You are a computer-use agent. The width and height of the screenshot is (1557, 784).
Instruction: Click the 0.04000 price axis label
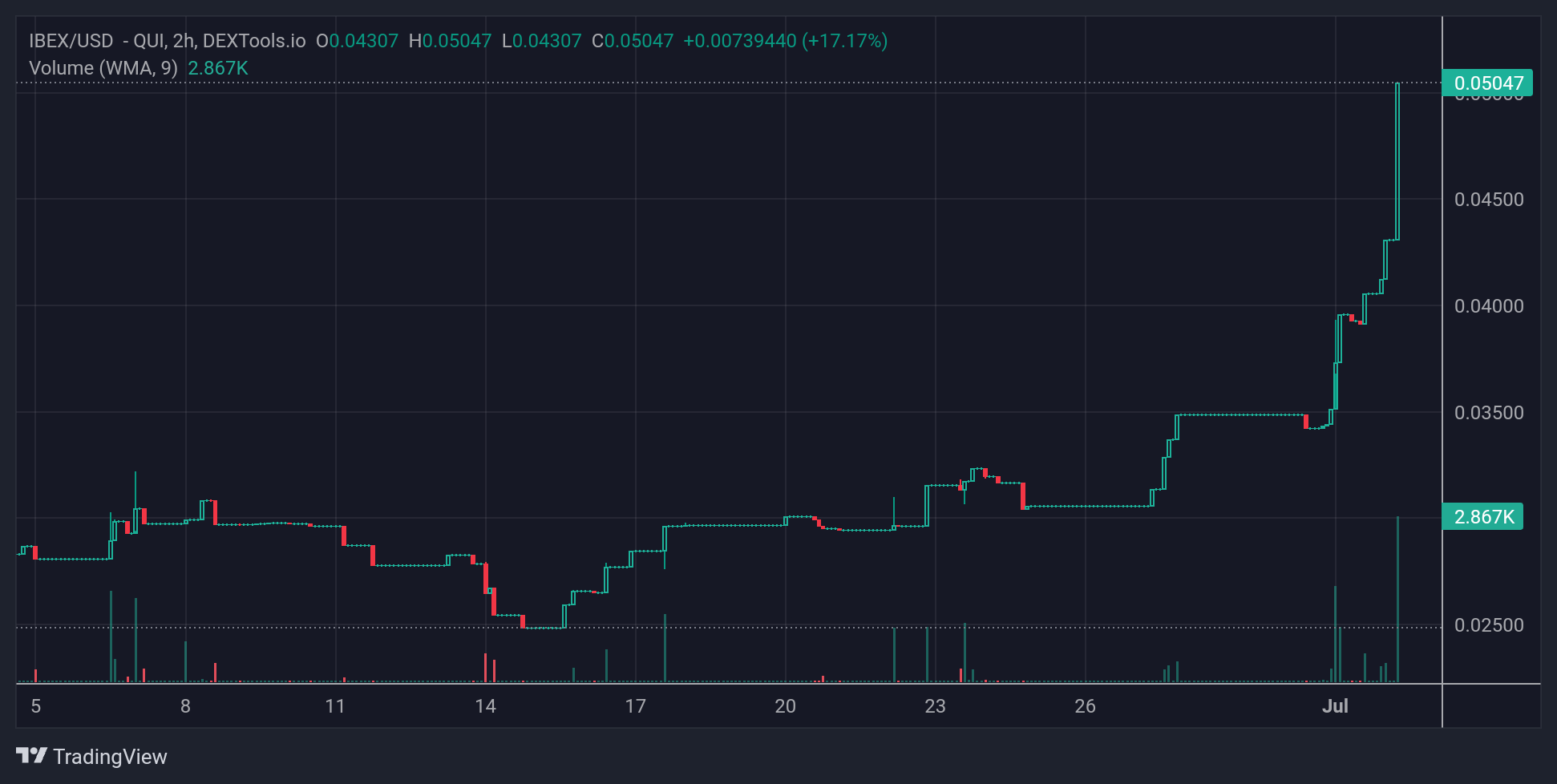[1489, 306]
